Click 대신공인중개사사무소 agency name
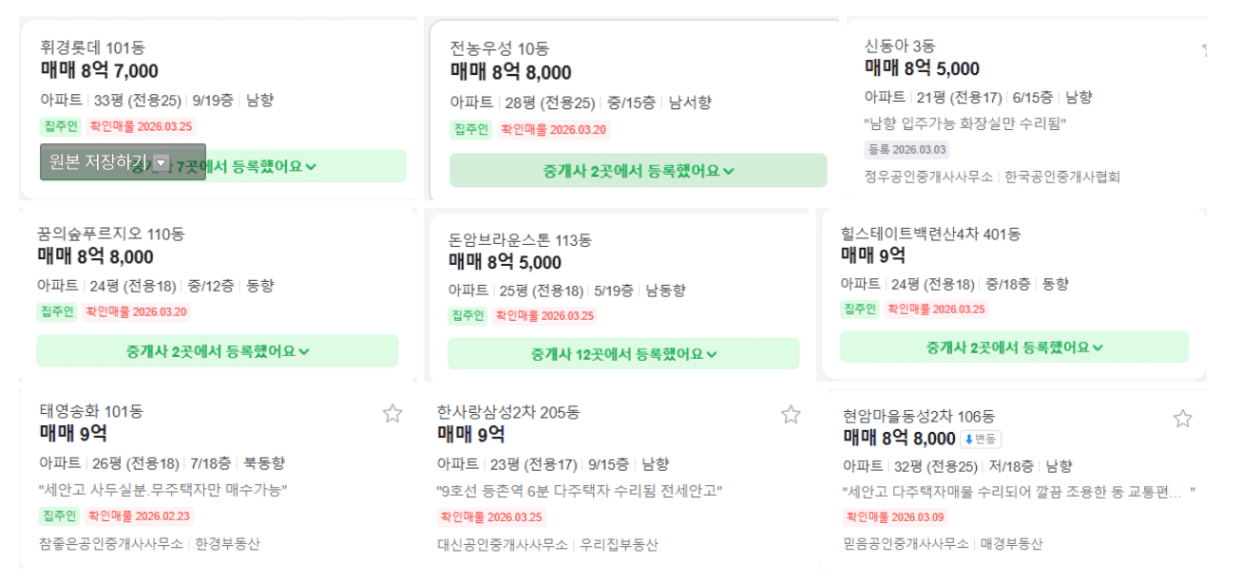The width and height of the screenshot is (1241, 582). point(502,545)
